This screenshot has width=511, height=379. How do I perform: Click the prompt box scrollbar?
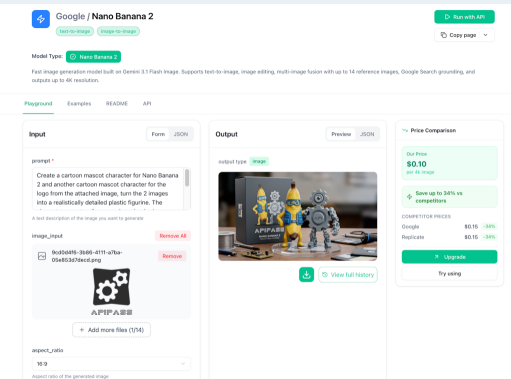[187, 178]
